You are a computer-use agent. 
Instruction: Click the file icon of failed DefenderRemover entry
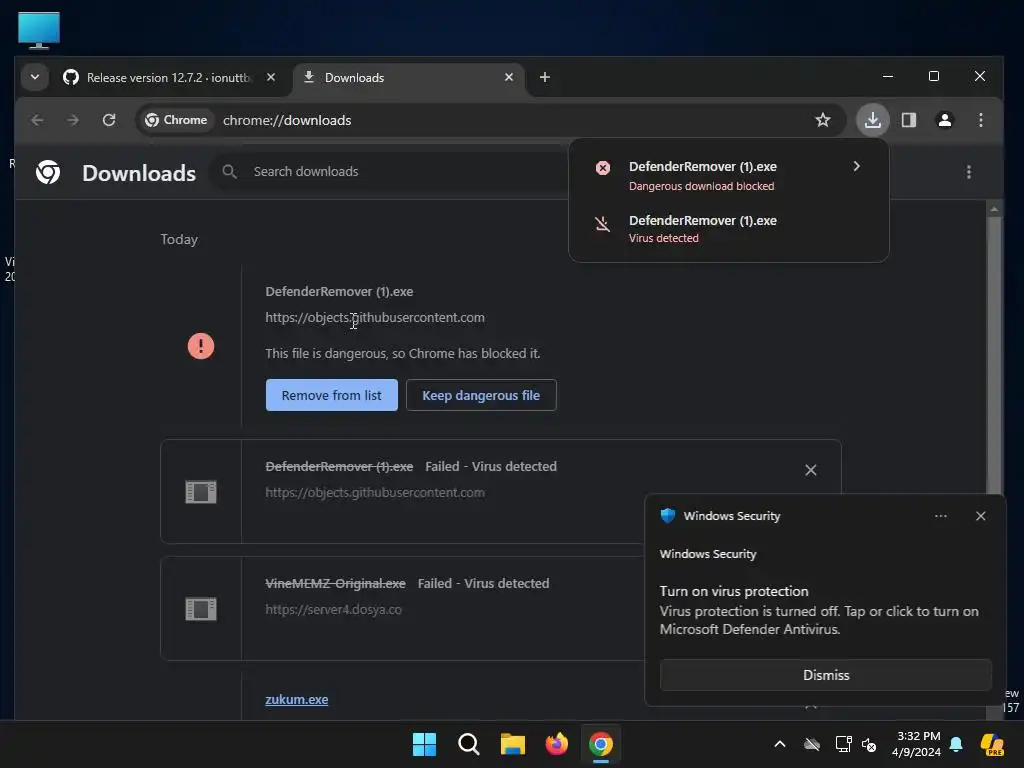(x=200, y=492)
